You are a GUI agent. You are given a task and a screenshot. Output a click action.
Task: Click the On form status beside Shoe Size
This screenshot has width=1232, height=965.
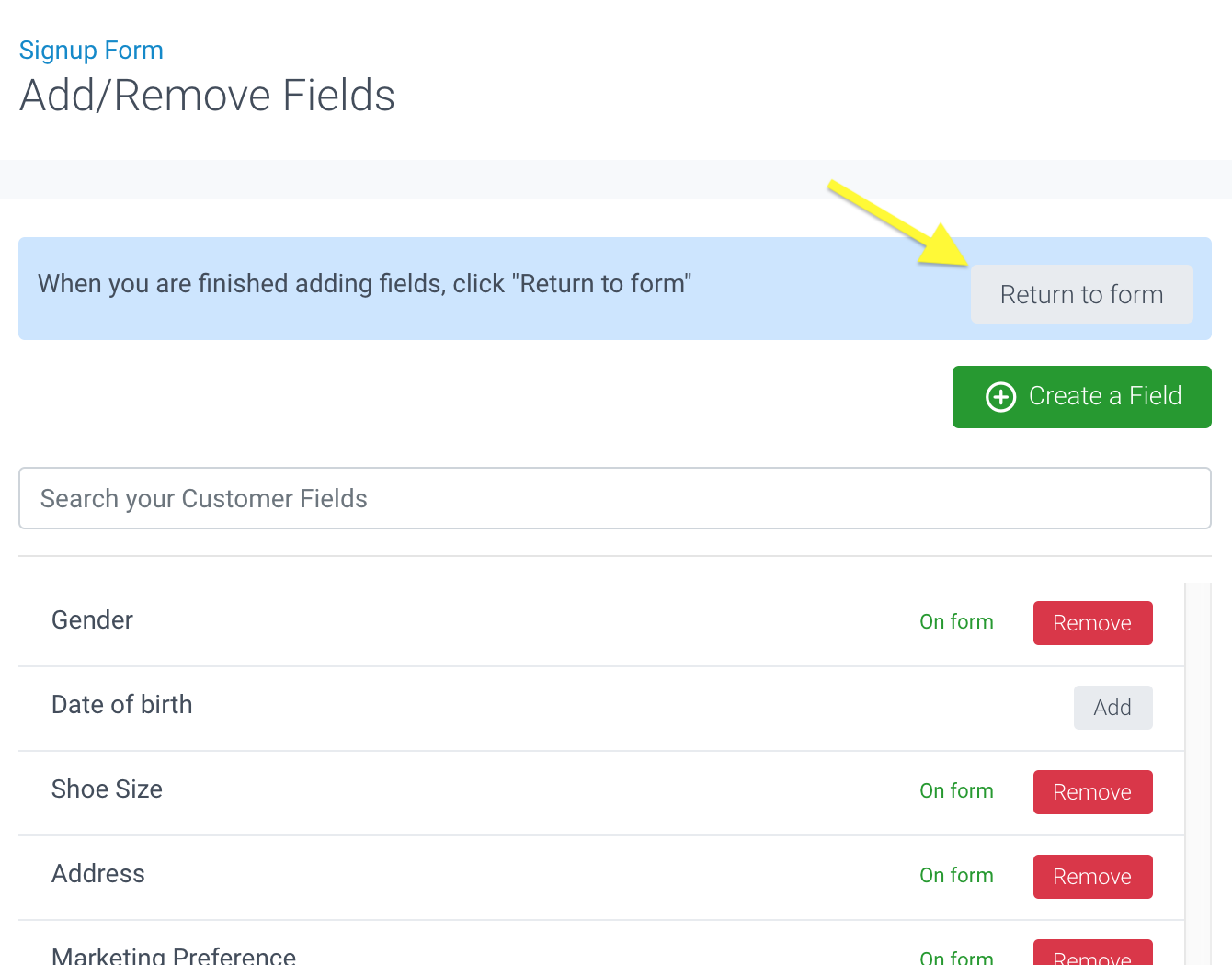click(x=956, y=791)
